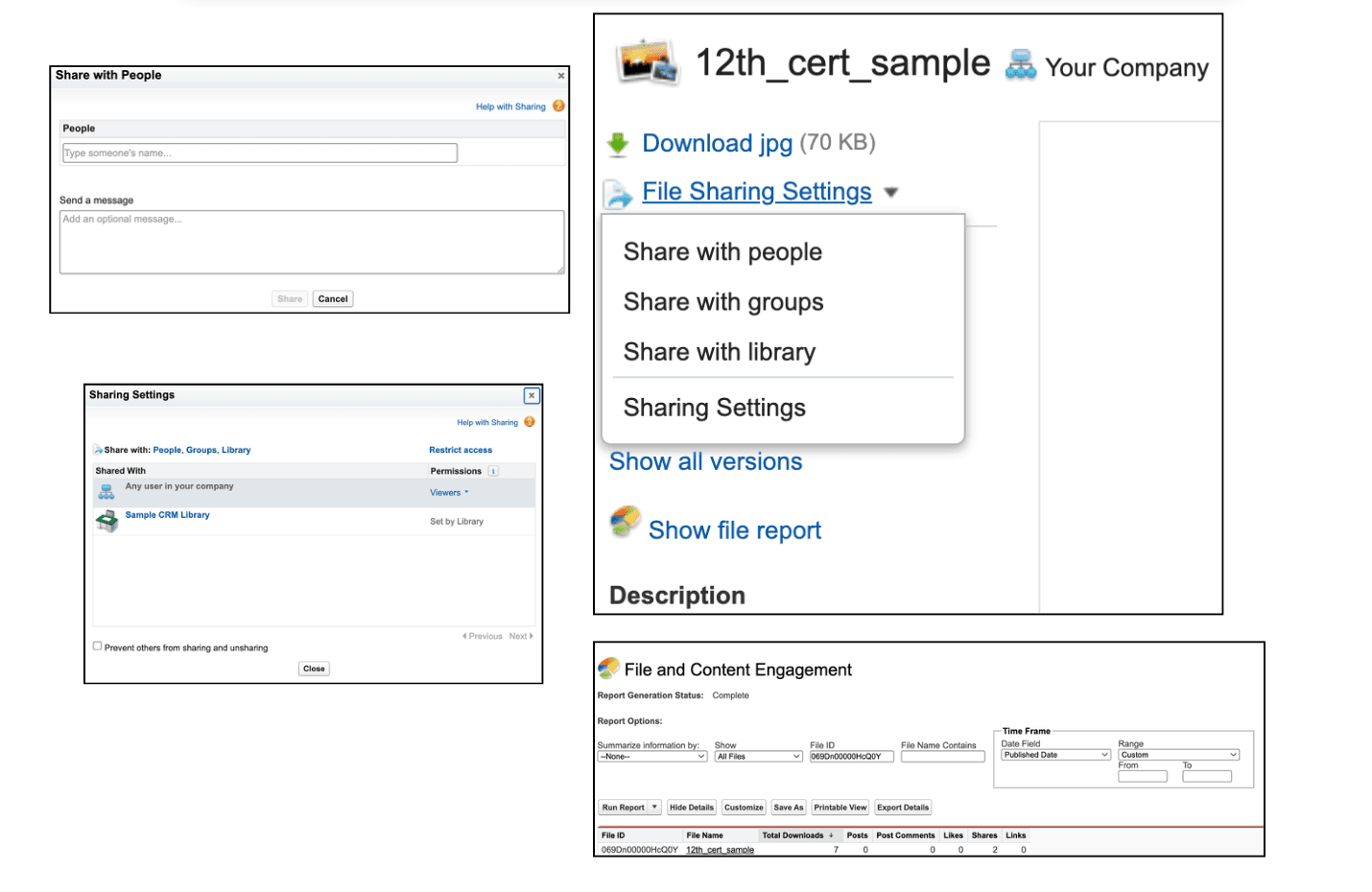Open the Date Field Published Date dropdown
This screenshot has width=1372, height=892.
click(x=1055, y=755)
